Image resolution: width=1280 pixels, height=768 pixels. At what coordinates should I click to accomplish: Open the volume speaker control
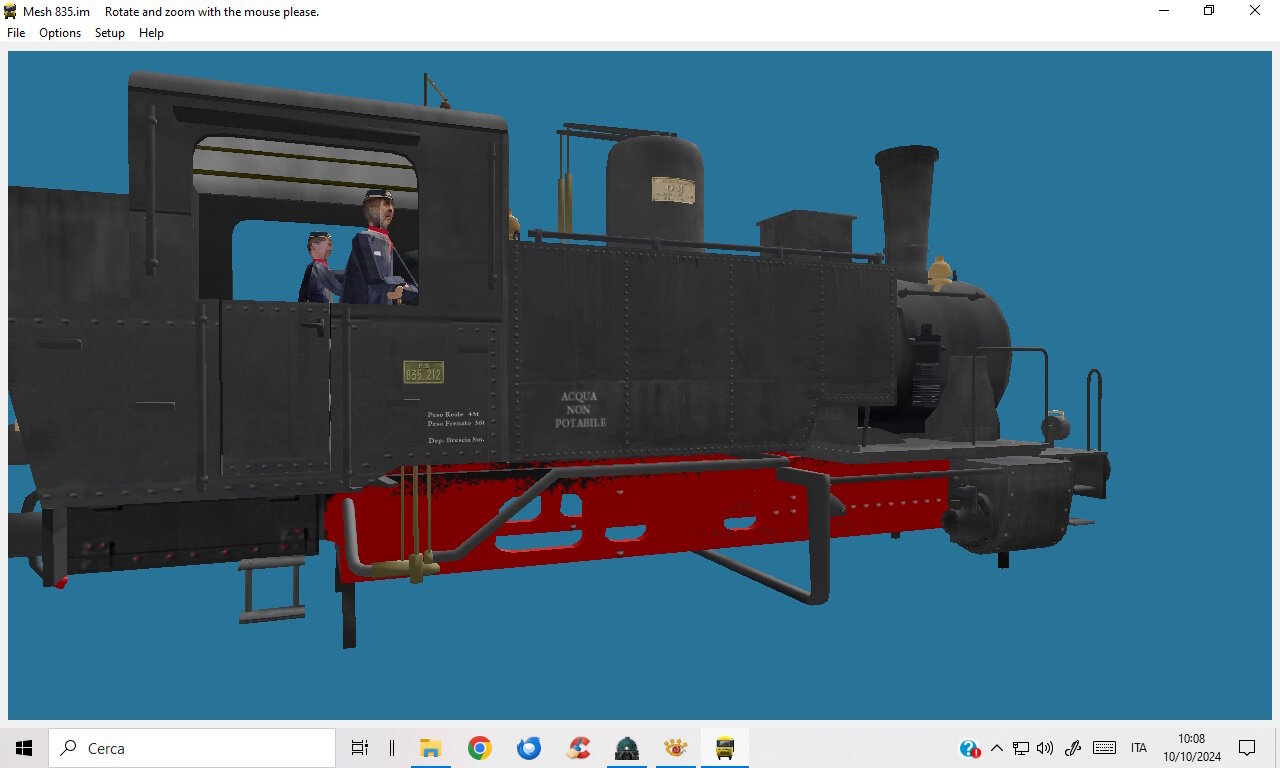pos(1045,748)
